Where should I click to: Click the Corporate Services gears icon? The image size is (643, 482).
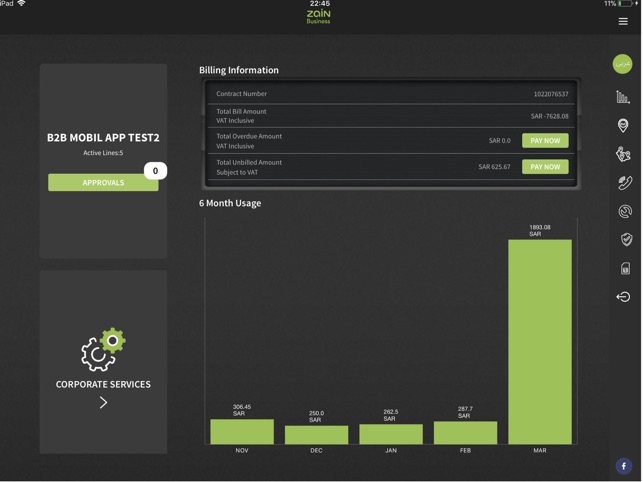(x=103, y=350)
